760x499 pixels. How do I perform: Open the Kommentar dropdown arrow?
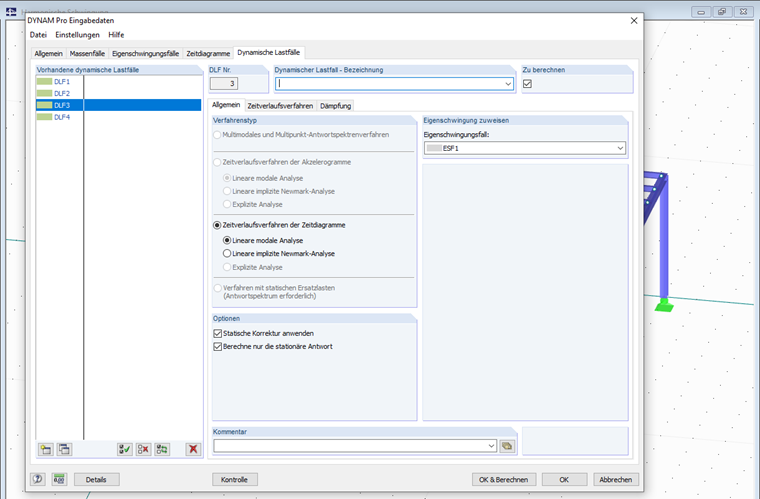491,446
